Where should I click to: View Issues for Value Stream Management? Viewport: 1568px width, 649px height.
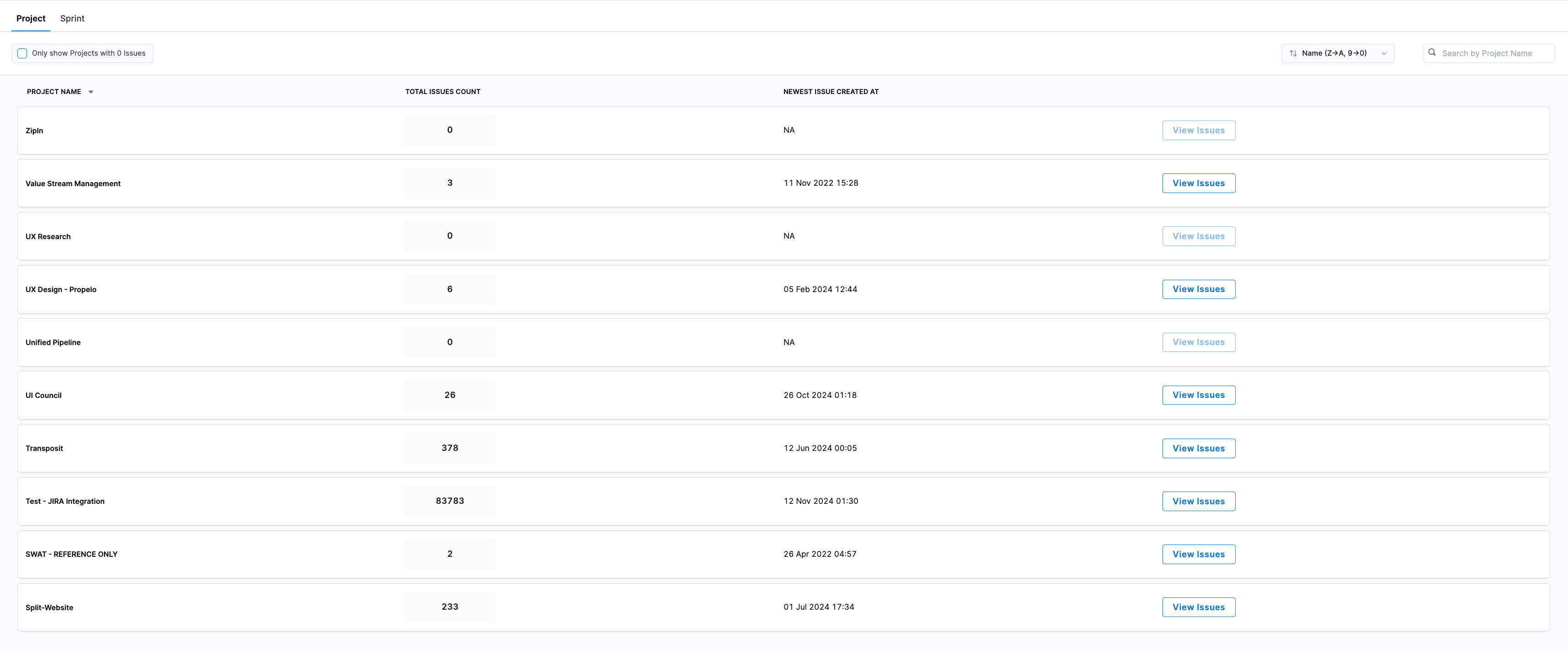[1198, 183]
